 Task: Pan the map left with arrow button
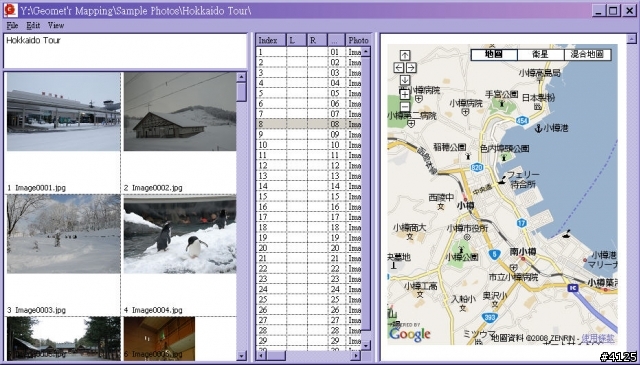point(399,68)
